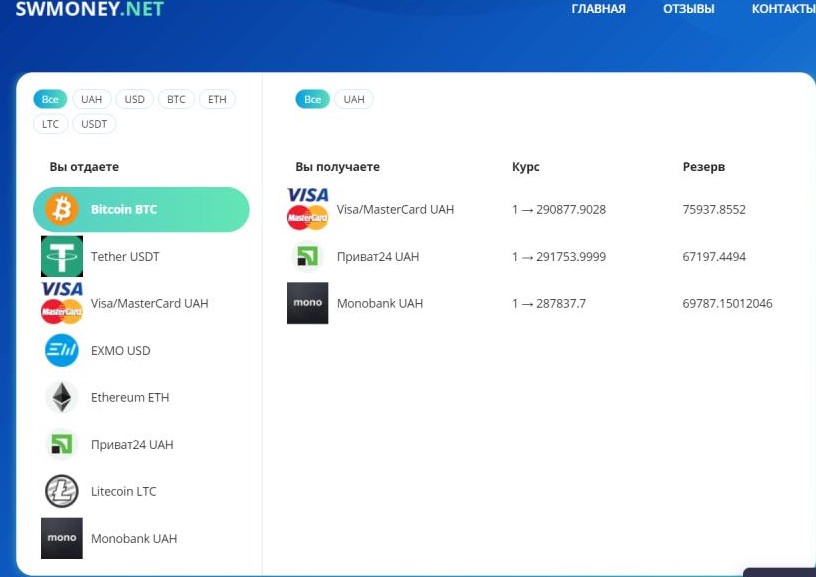This screenshot has height=577, width=816.
Task: Click rate 1 → 290877.9028
Action: tap(559, 210)
